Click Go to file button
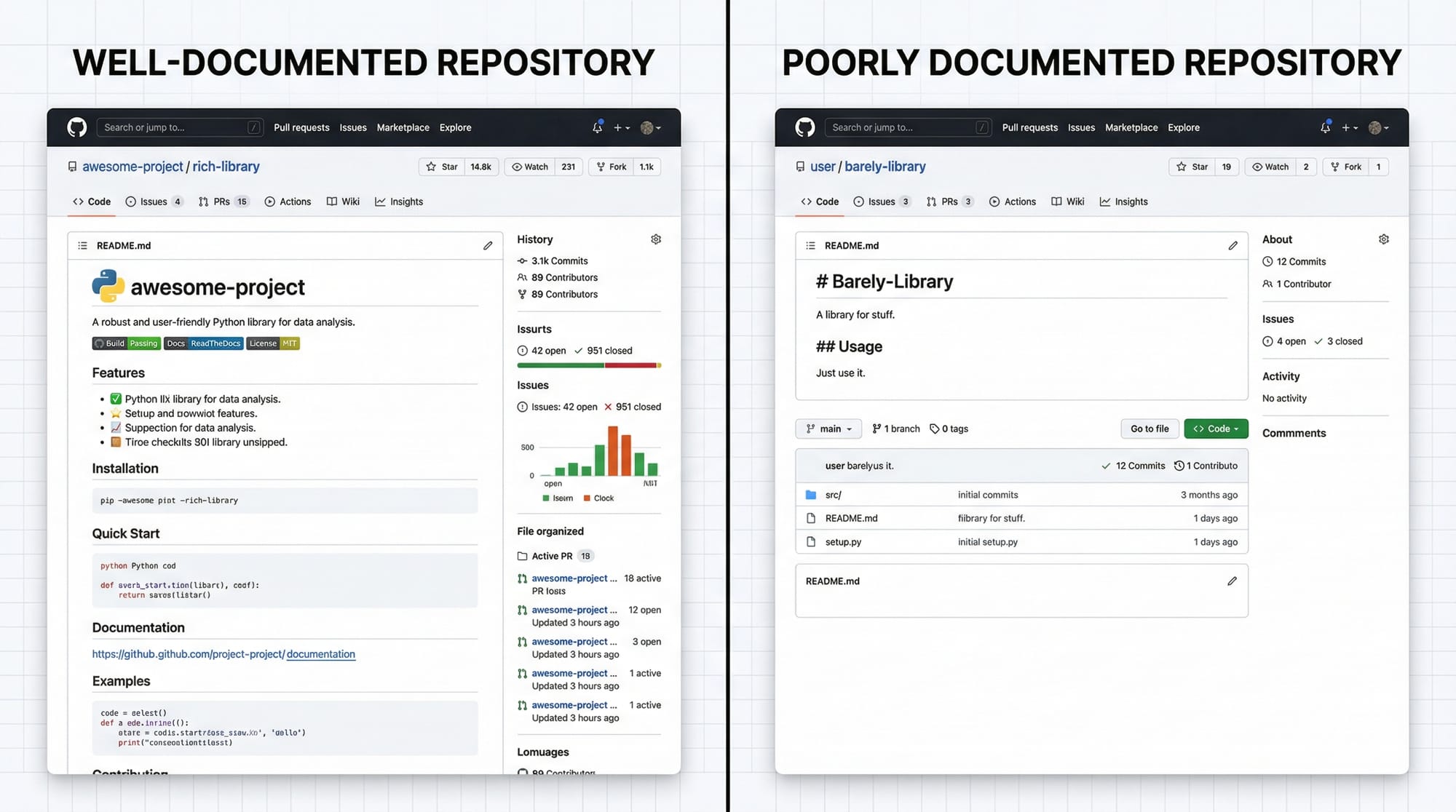The image size is (1456, 812). tap(1150, 429)
